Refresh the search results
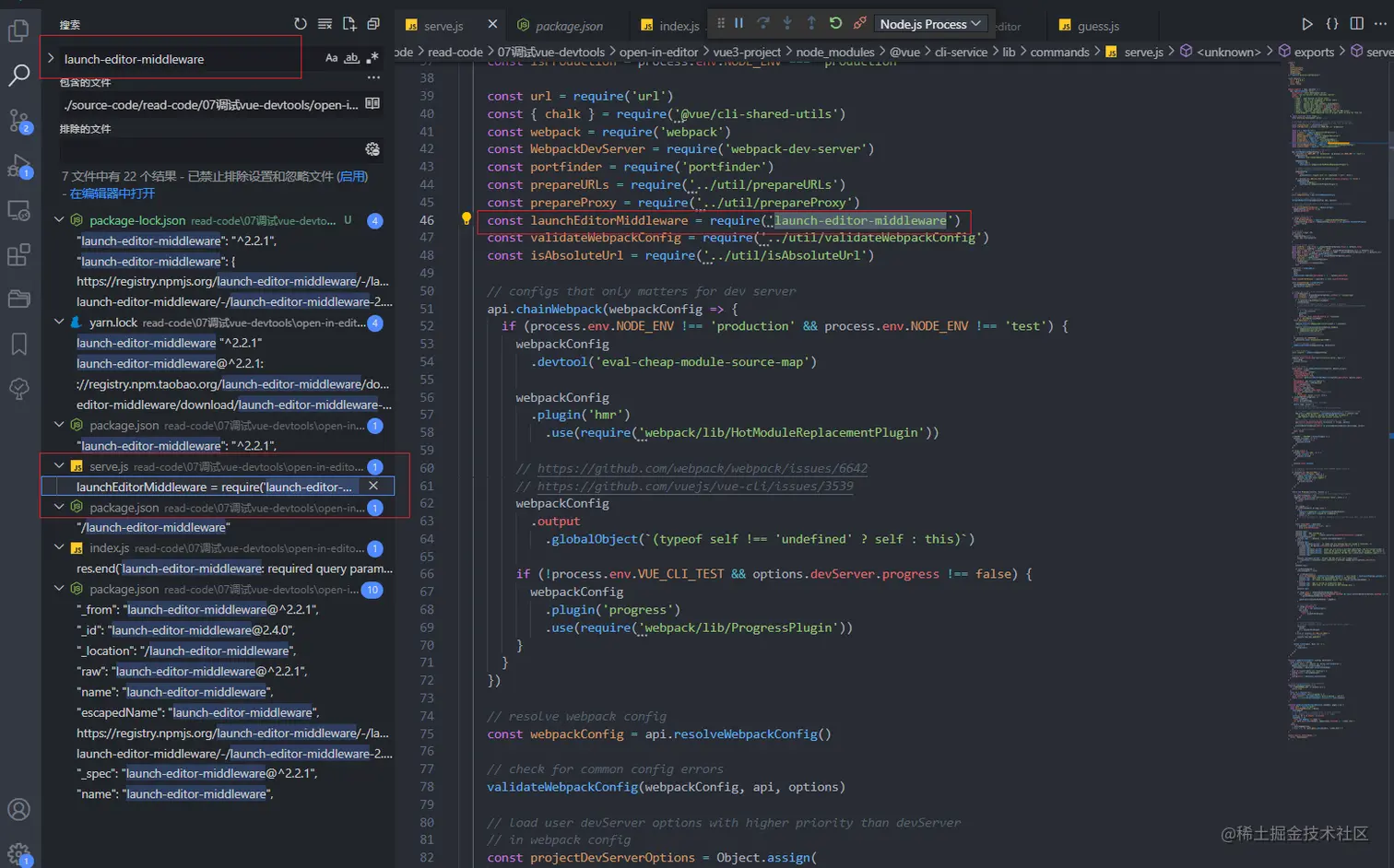 tap(301, 24)
